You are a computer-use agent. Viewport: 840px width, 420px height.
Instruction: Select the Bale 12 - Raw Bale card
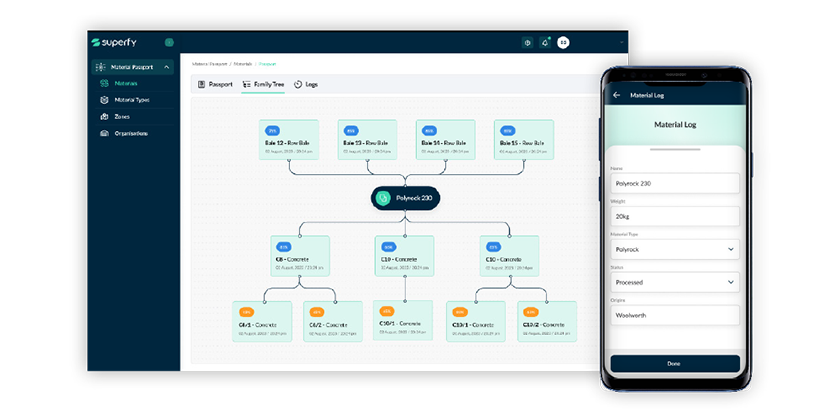(x=289, y=140)
